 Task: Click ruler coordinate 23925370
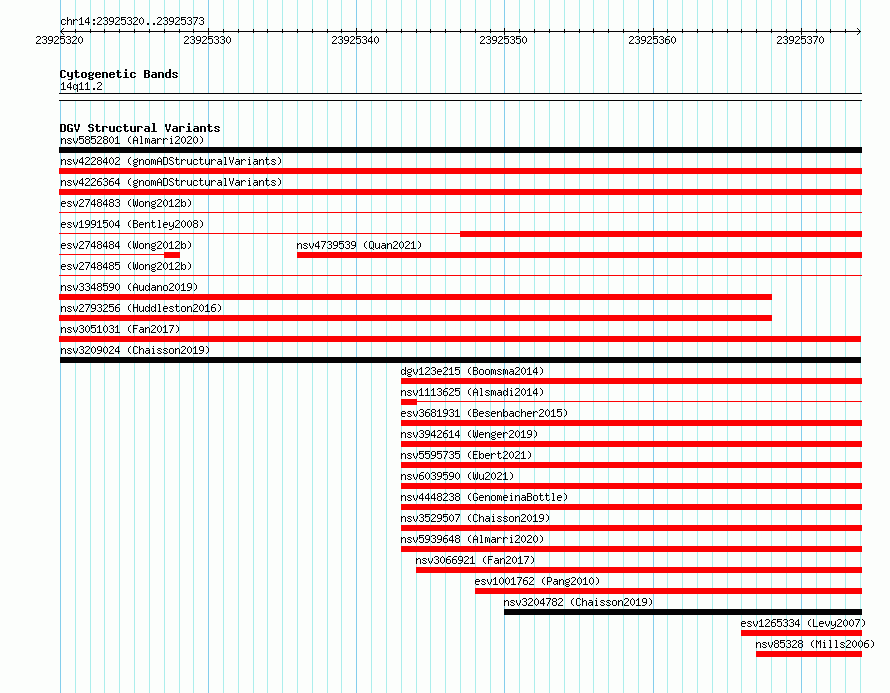(x=800, y=40)
